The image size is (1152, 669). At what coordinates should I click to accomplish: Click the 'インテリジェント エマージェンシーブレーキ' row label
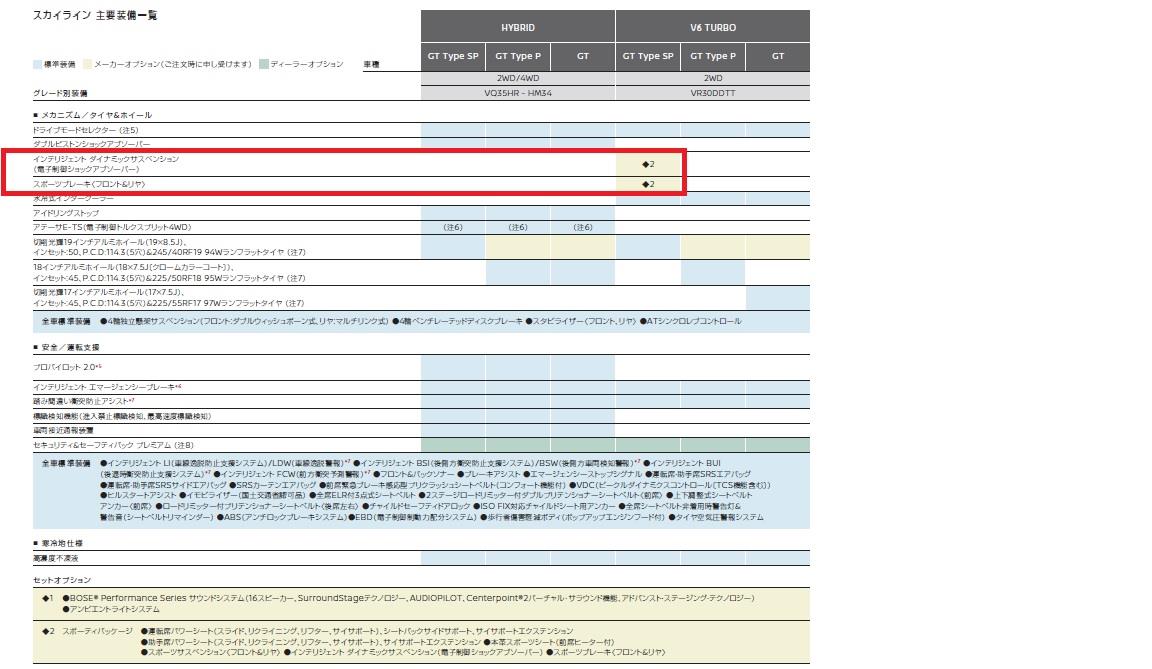coord(107,387)
